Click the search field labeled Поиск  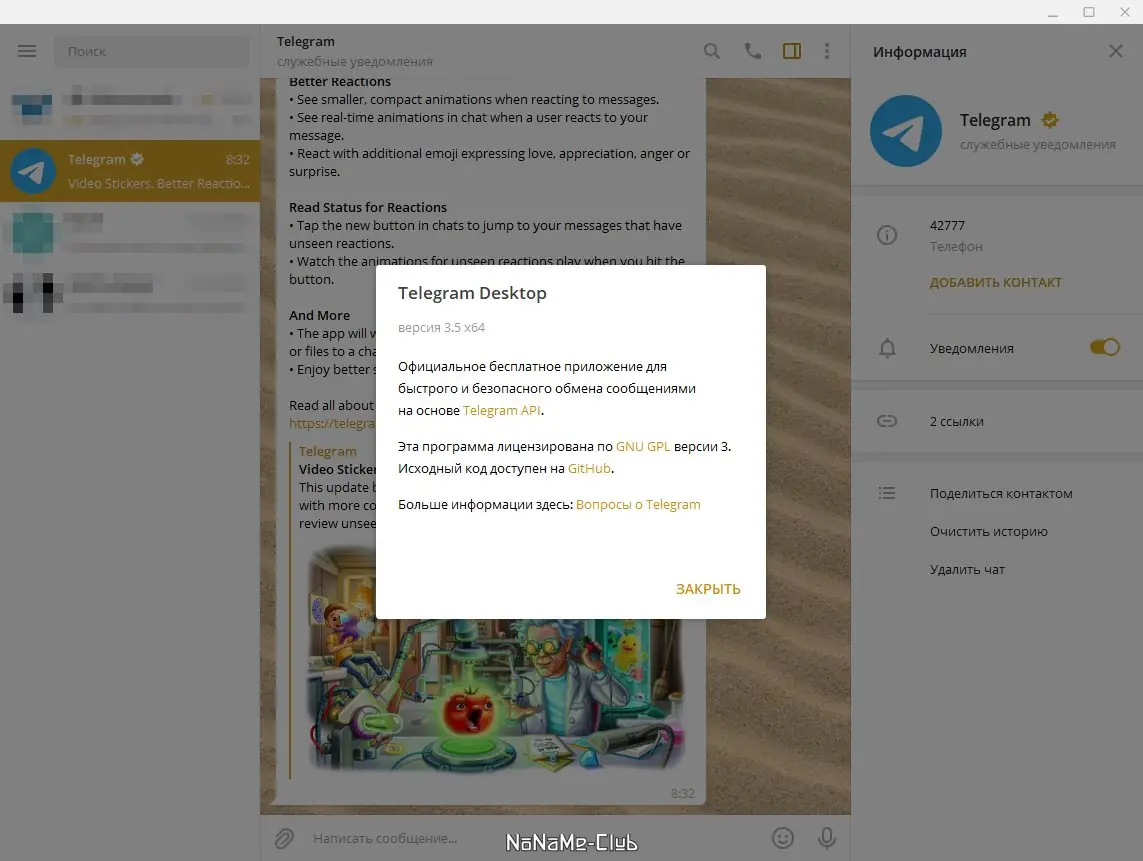152,52
